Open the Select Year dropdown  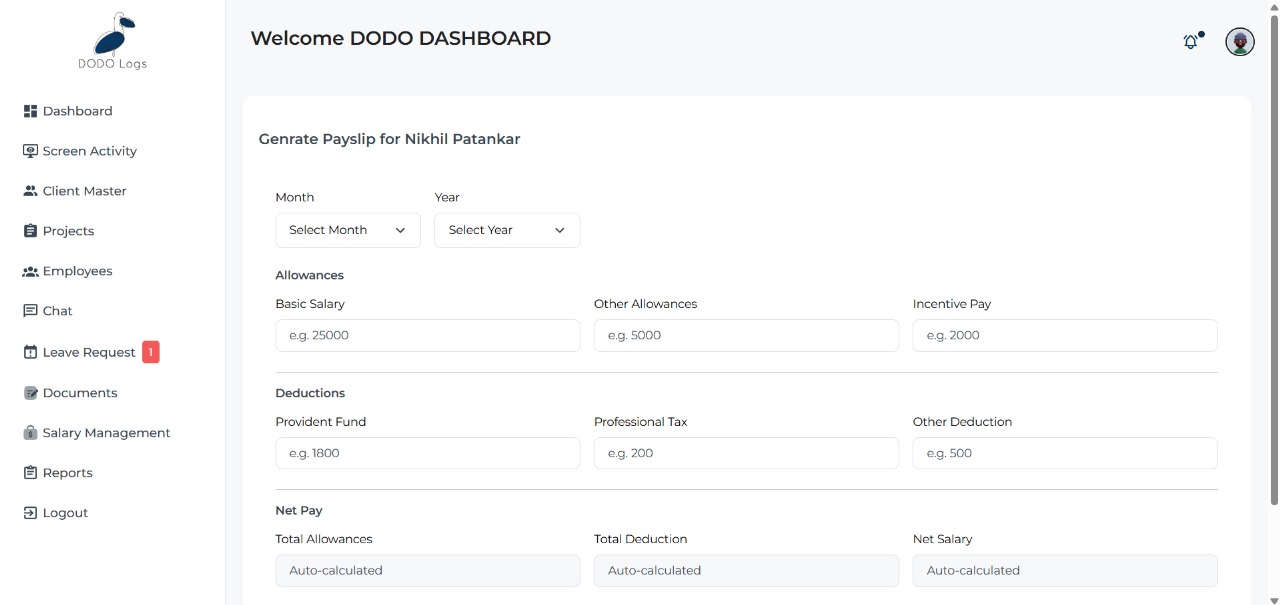click(507, 230)
